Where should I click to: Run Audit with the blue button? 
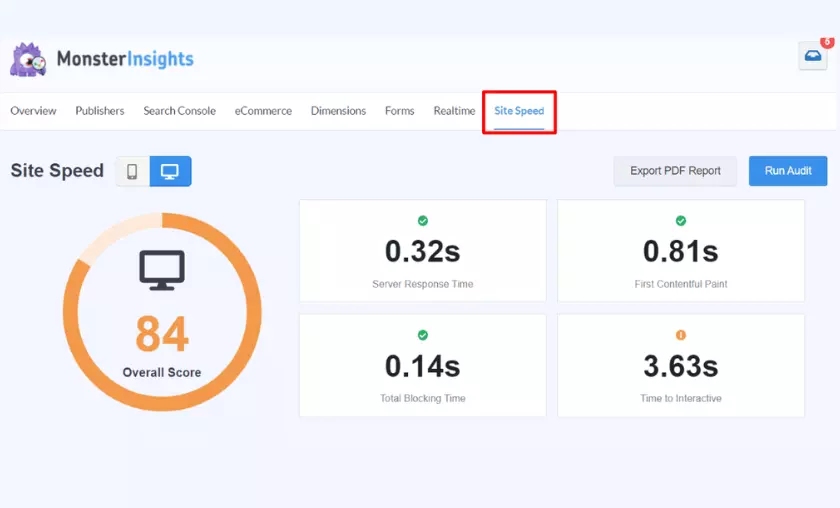(x=788, y=171)
